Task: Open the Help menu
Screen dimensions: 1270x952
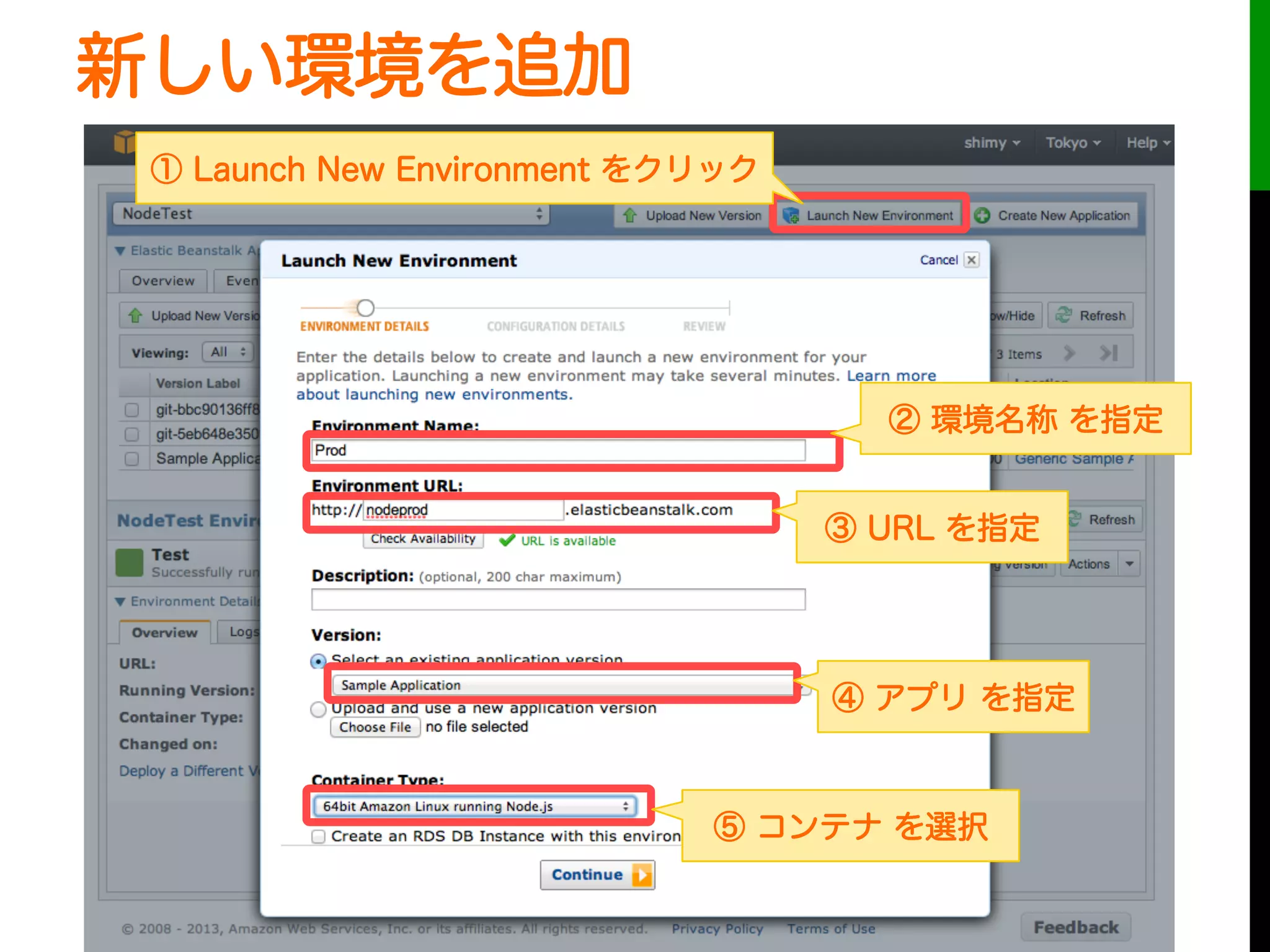Action: [x=1148, y=143]
